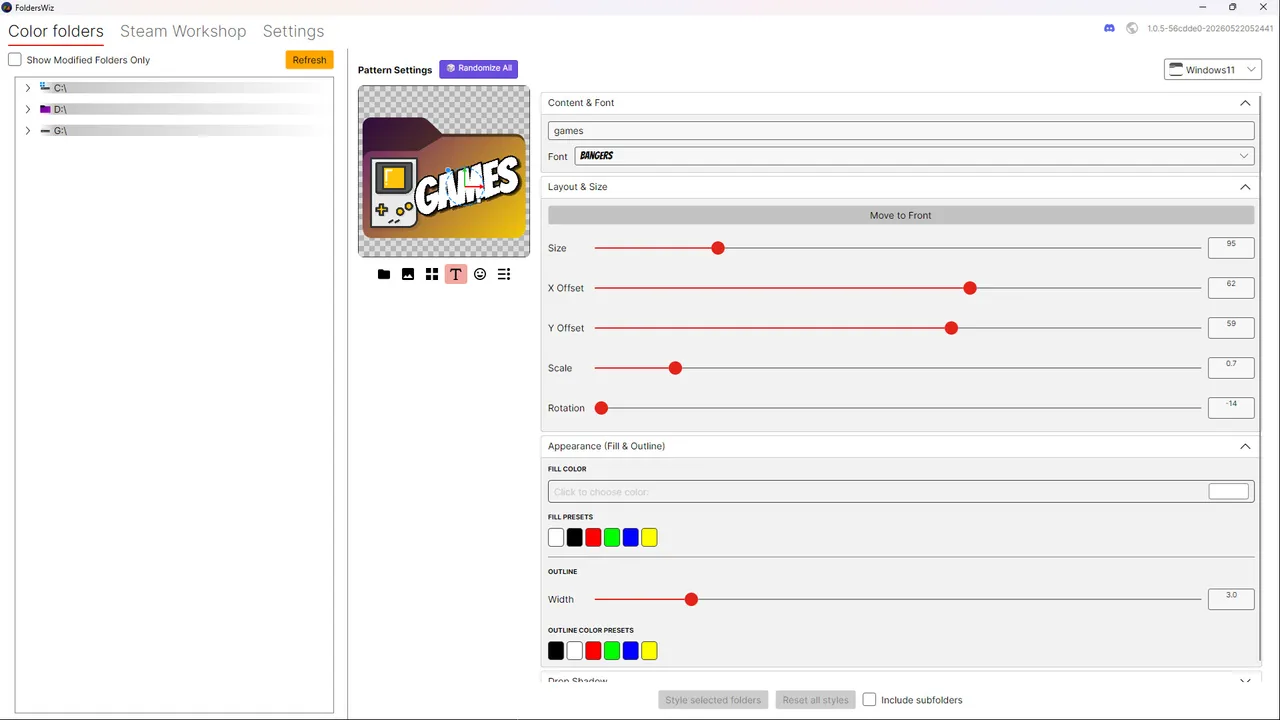This screenshot has width=1280, height=720.
Task: Click the Scale value box showing 0.7
Action: click(1231, 368)
